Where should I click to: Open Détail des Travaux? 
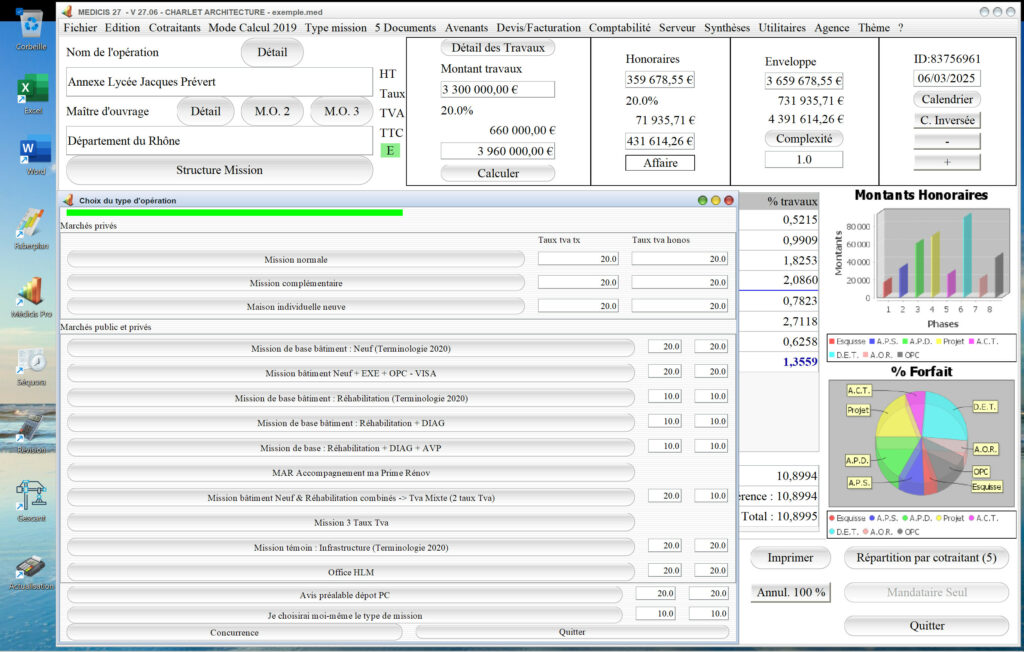(x=498, y=48)
